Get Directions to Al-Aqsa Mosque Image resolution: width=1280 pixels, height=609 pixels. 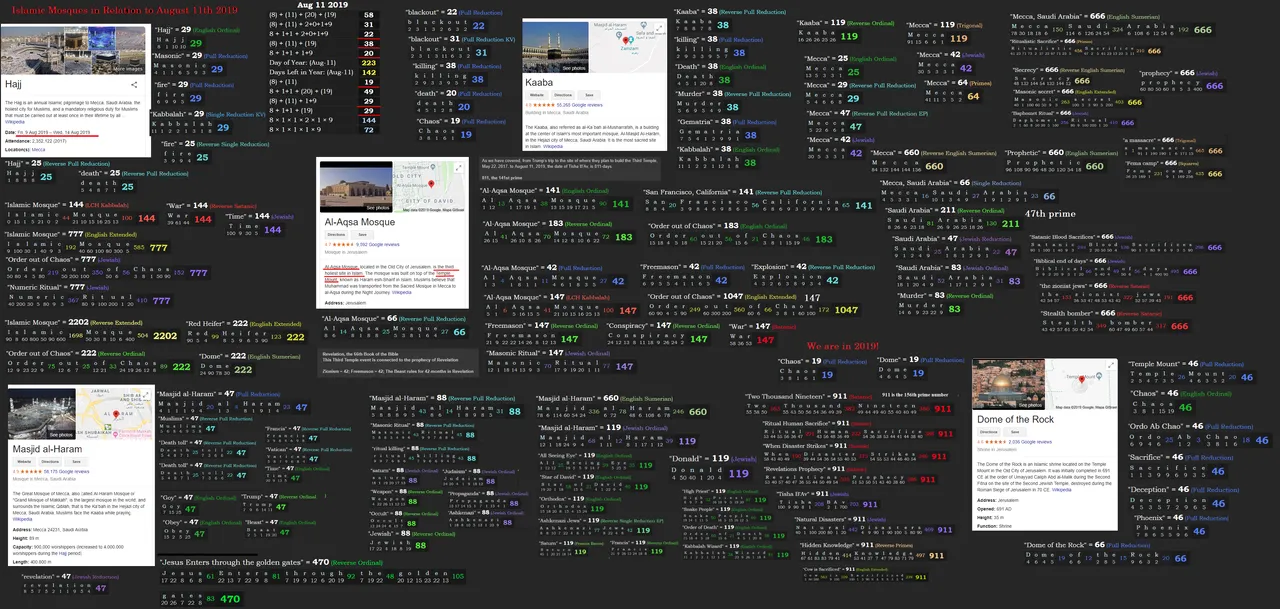(x=336, y=235)
